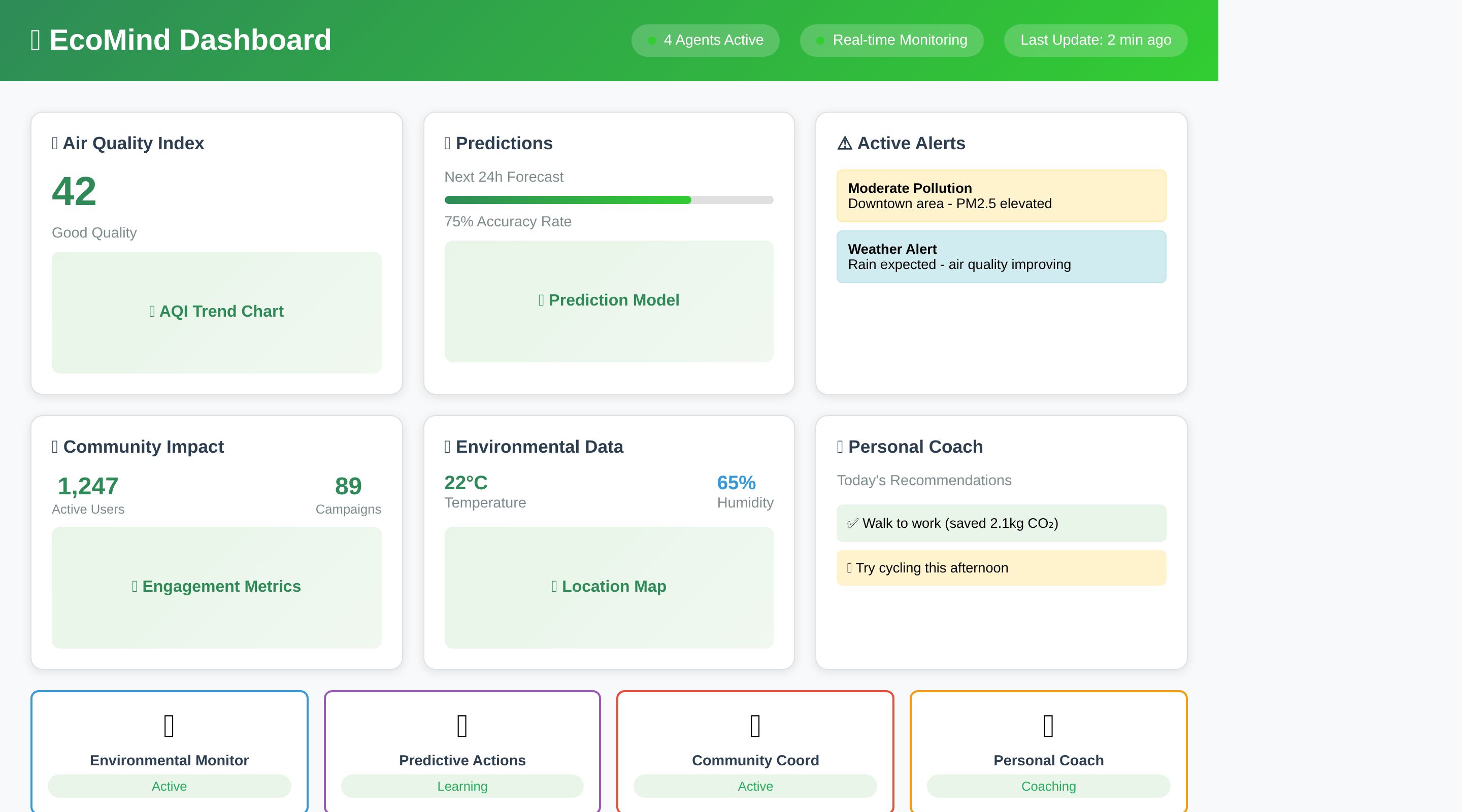Open the Prediction Model panel

coord(609,301)
